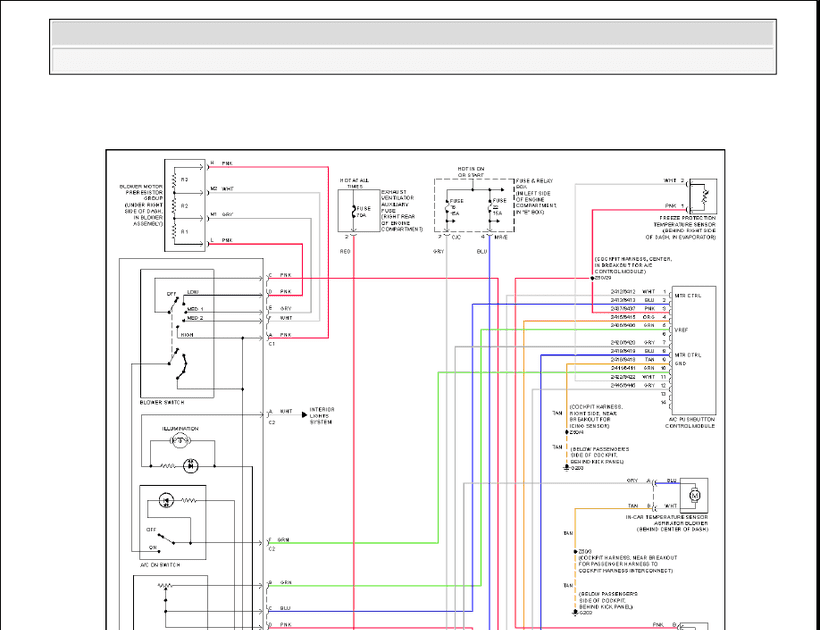Click the 'MED 1' switch position label
Screen dimensions: 820x630
(x=196, y=310)
